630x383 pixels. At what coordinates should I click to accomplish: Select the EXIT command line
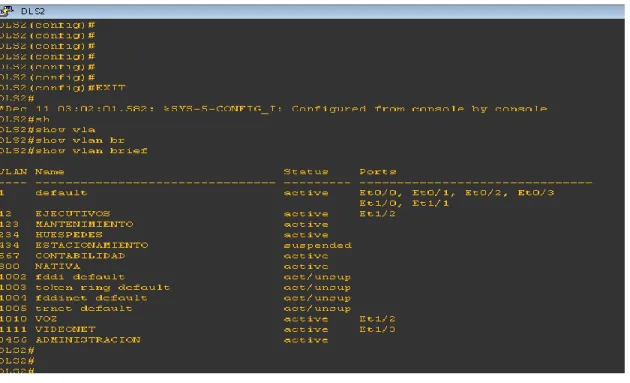[x=63, y=88]
